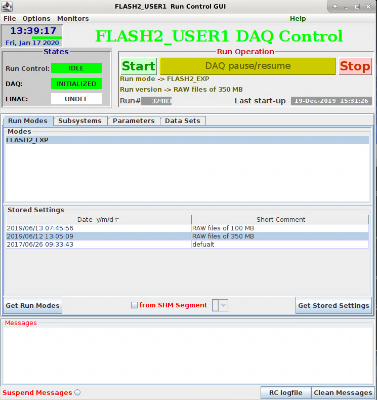Switch to the Subsystems tab

click(x=80, y=121)
